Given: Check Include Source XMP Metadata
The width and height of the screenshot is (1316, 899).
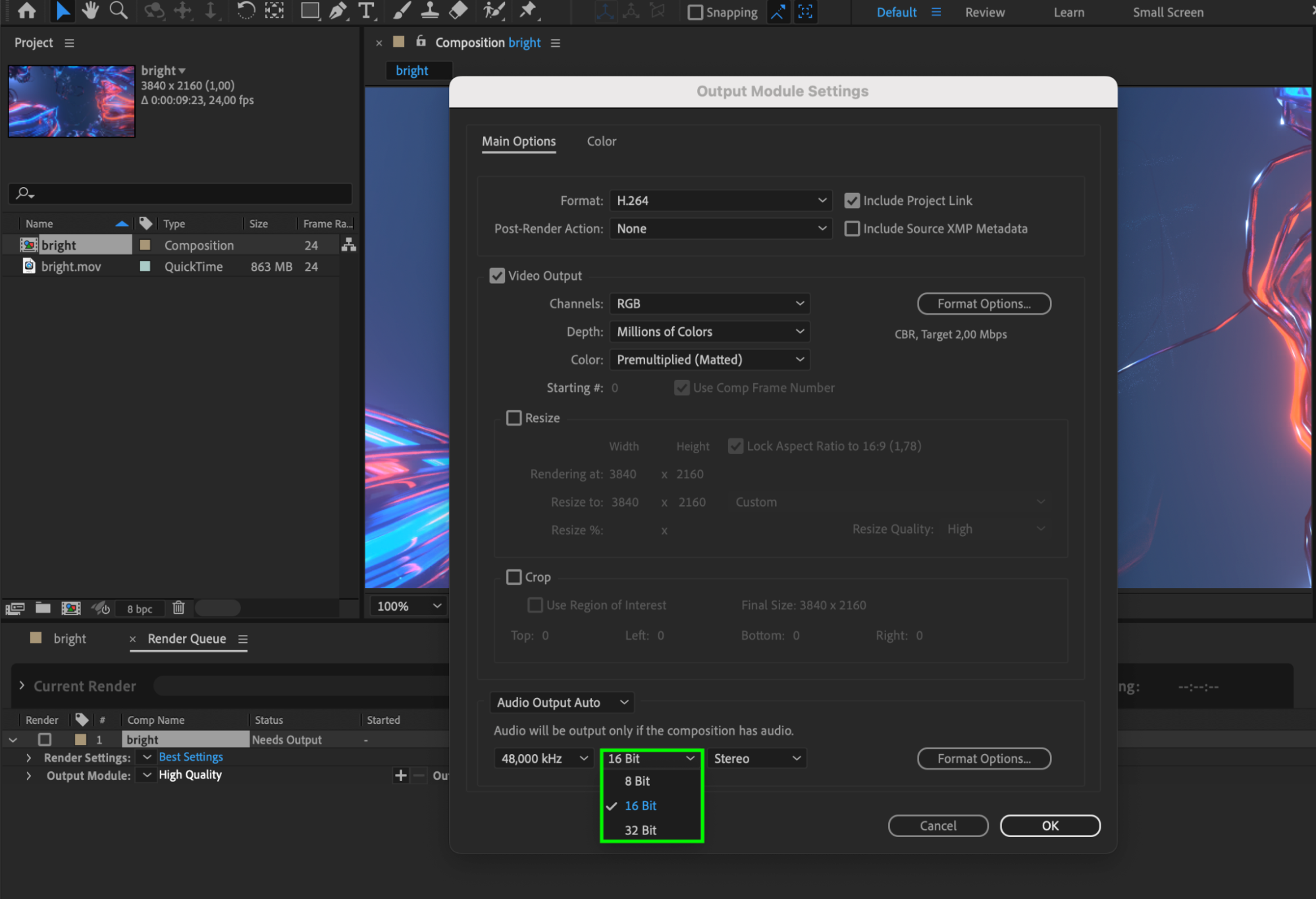Looking at the screenshot, I should (x=852, y=229).
